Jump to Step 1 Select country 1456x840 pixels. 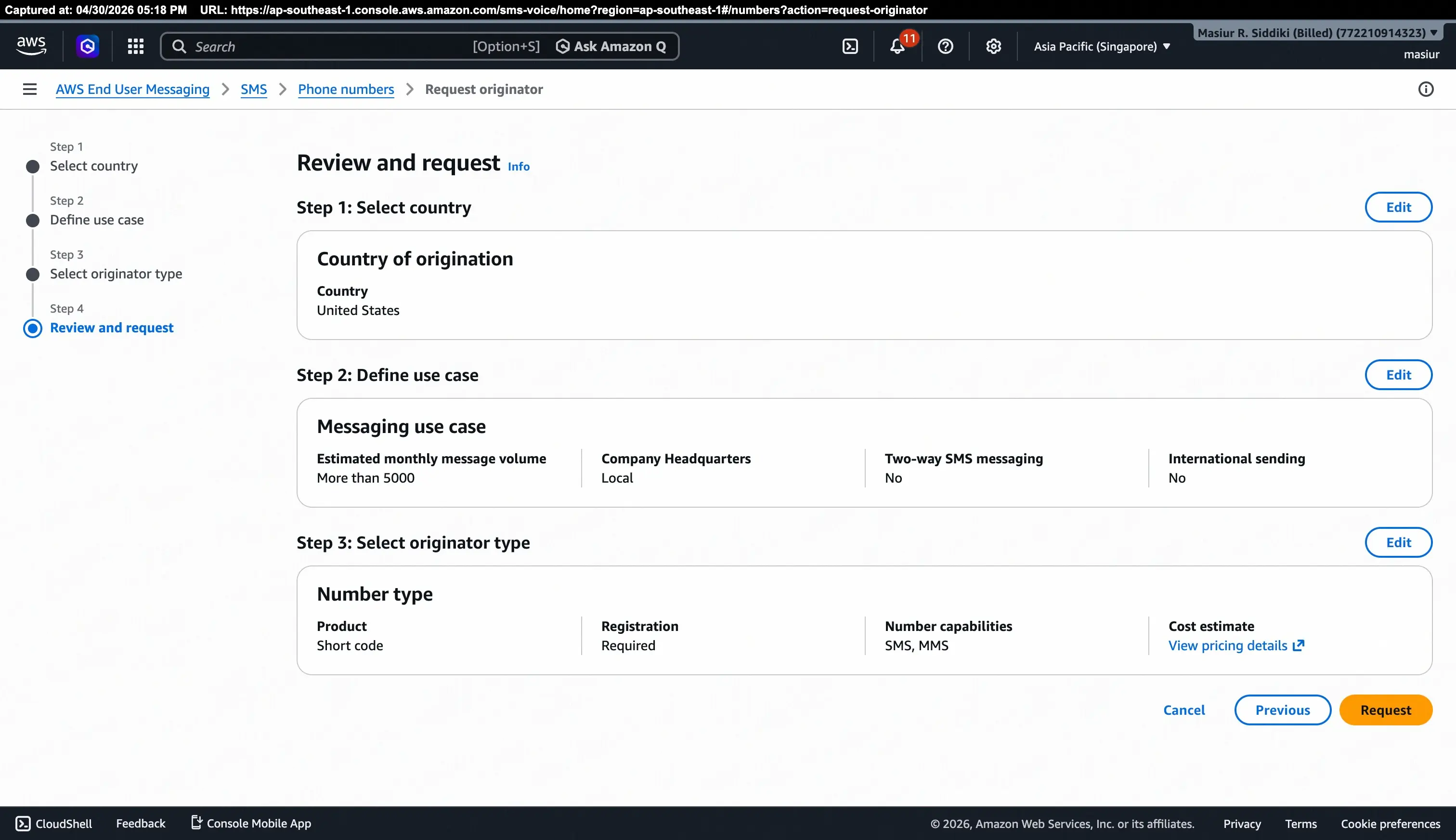coord(94,166)
